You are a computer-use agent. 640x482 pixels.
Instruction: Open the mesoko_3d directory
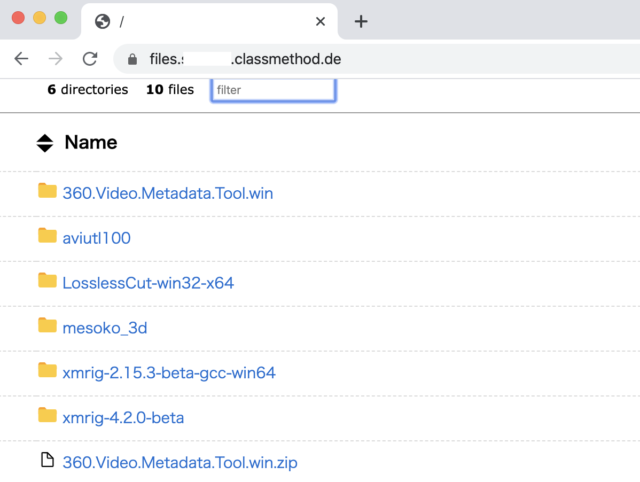(105, 328)
